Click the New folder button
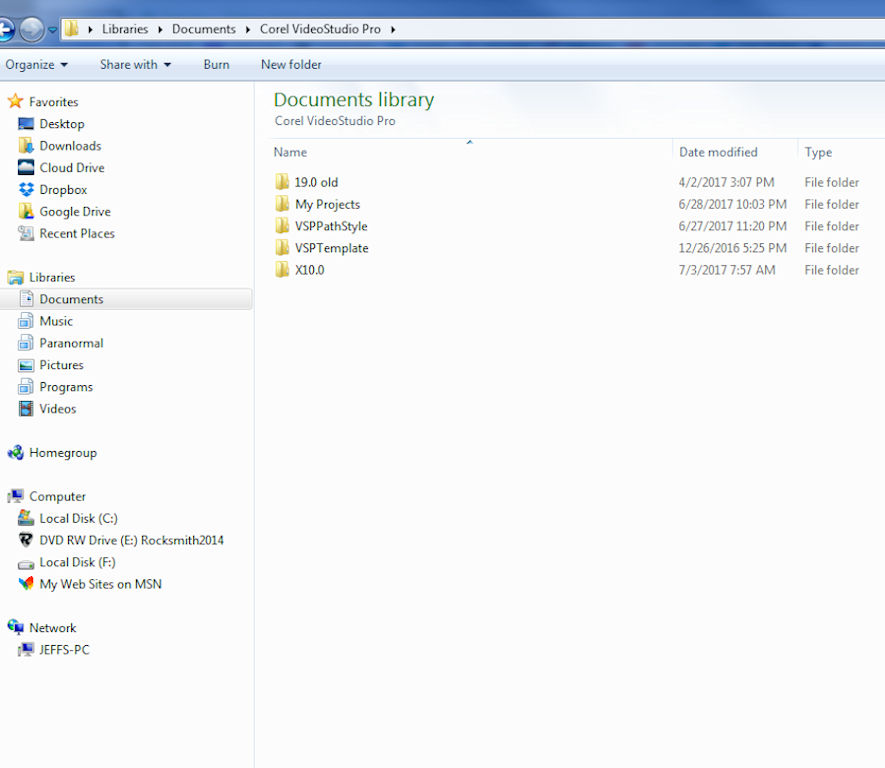Viewport: 885px width, 768px height. 291,65
